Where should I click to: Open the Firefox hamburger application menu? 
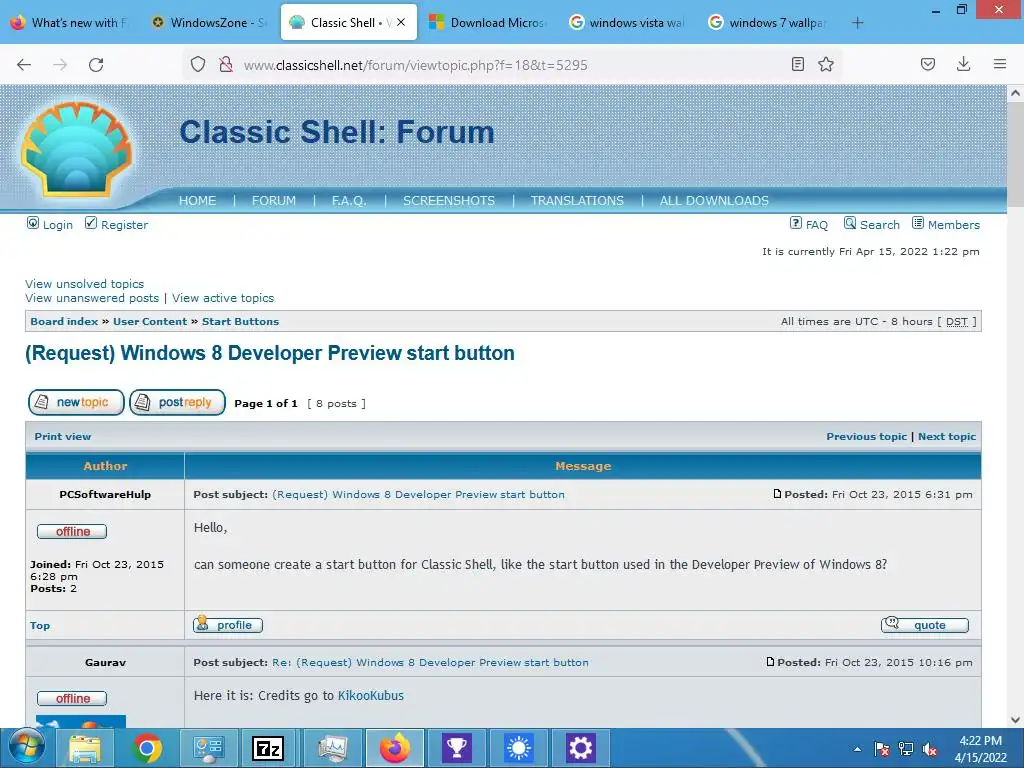coord(1000,64)
